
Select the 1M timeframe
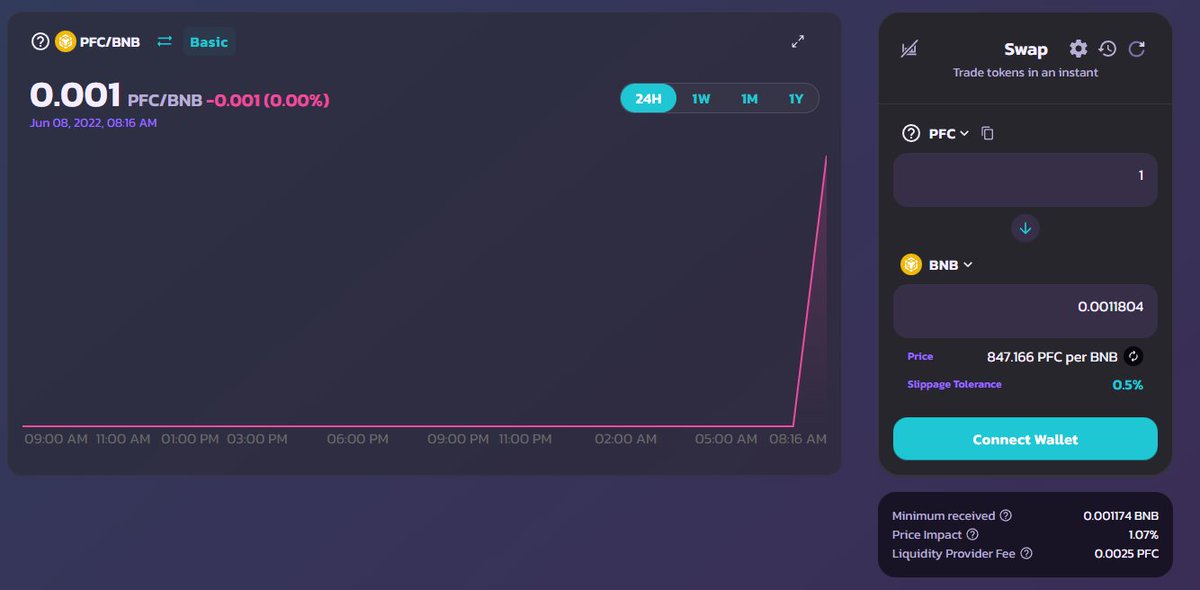(x=749, y=99)
